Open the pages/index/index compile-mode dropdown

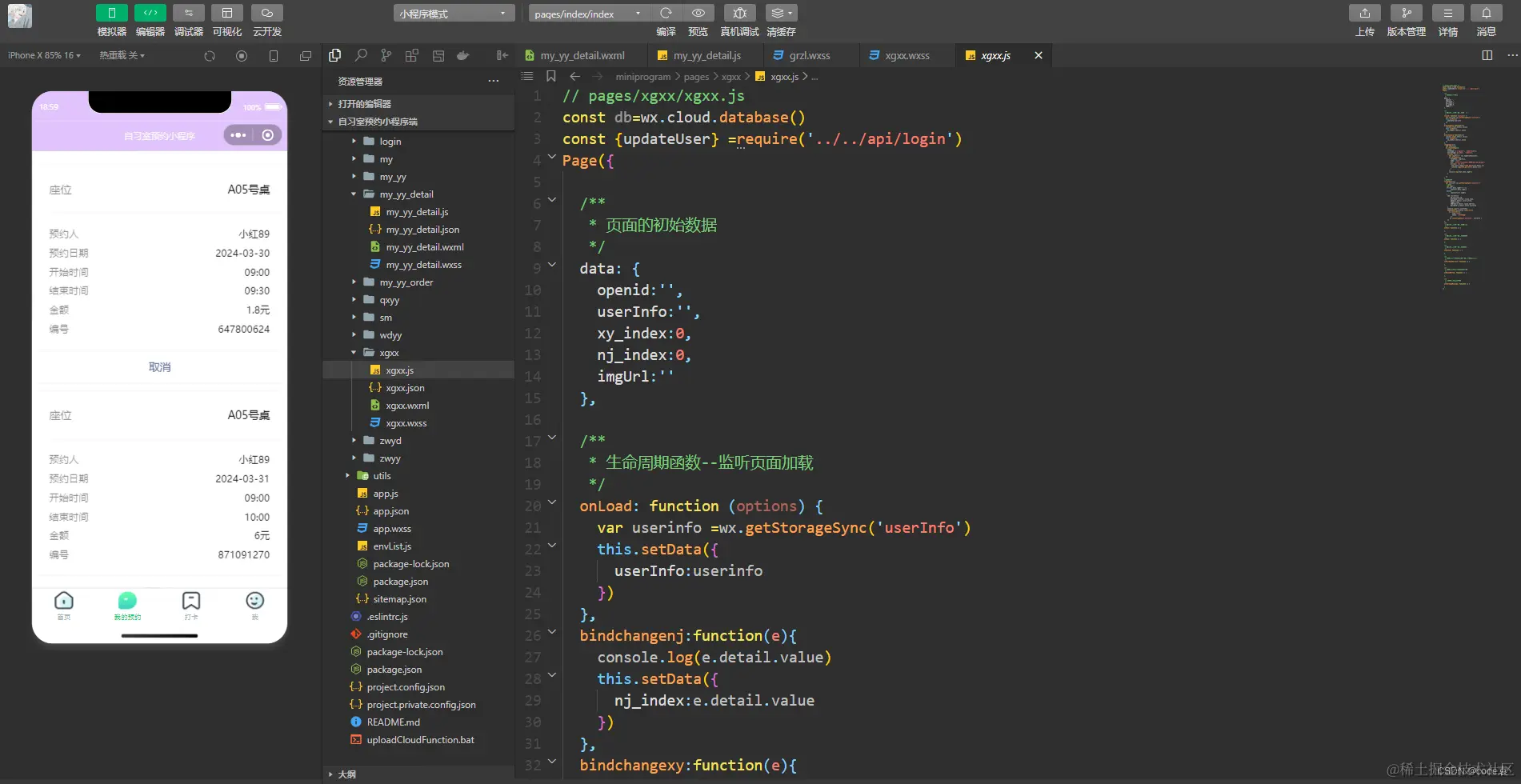pyautogui.click(x=588, y=14)
